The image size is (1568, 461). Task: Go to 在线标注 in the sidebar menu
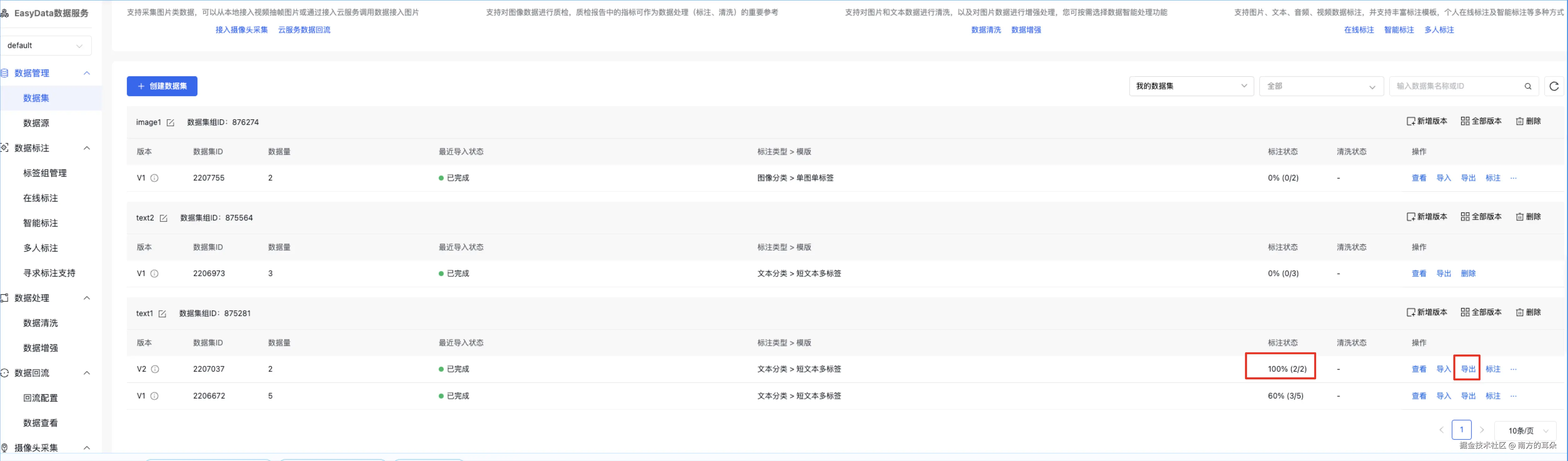(40, 198)
